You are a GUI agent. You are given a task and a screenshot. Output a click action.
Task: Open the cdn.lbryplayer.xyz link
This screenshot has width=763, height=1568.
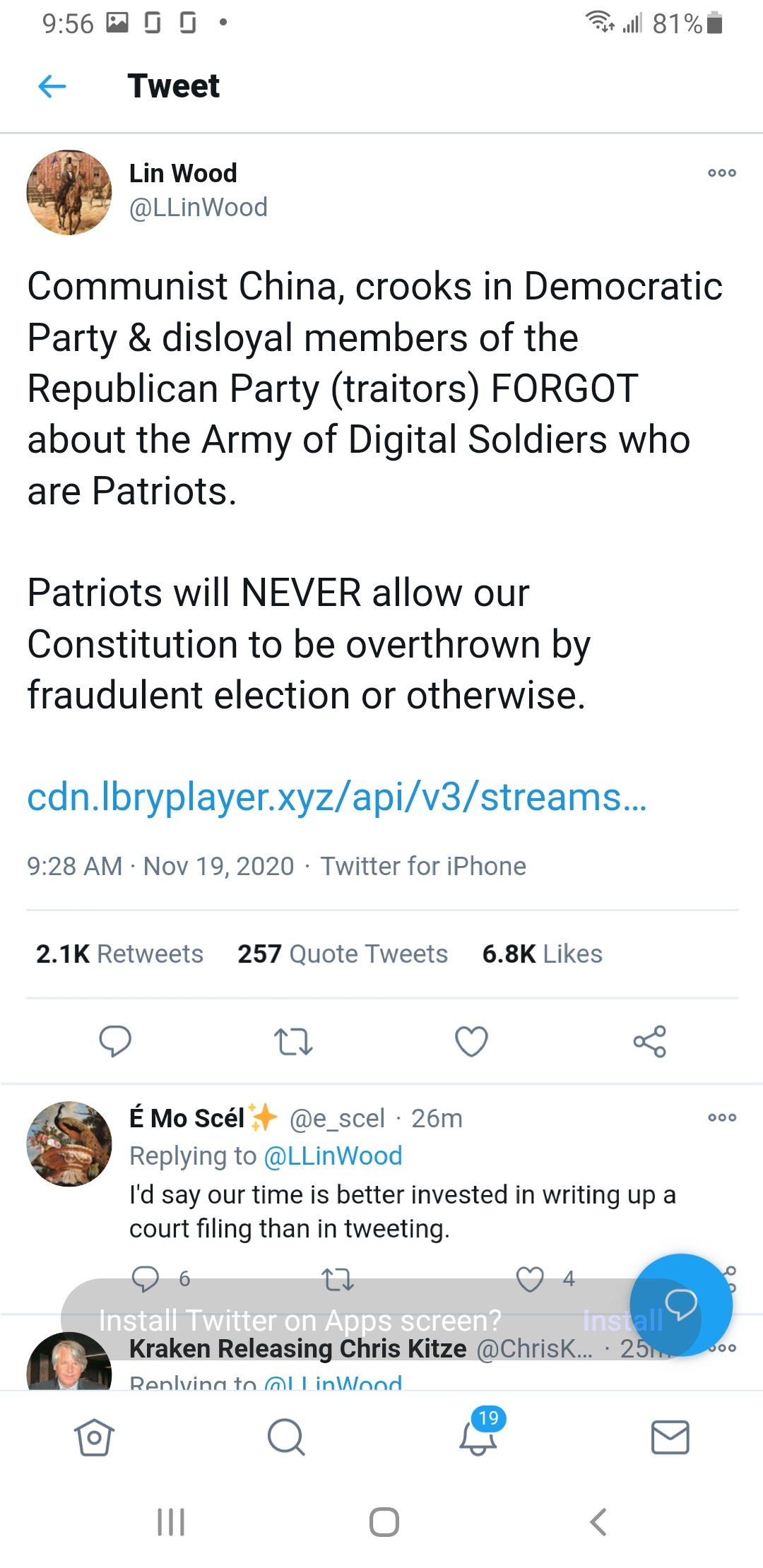pyautogui.click(x=336, y=797)
